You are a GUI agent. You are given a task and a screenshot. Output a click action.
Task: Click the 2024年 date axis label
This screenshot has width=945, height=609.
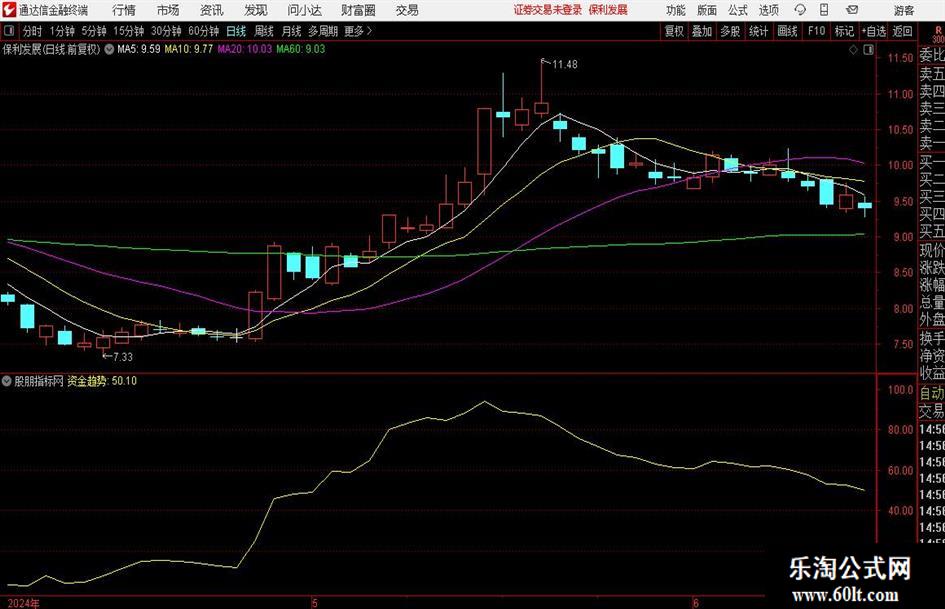pos(24,603)
